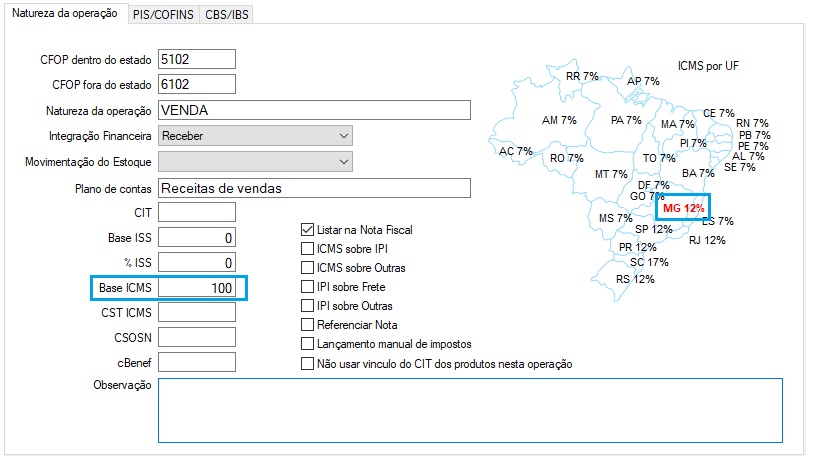814x459 pixels.
Task: Toggle Não usar vínculo do CIT checkbox
Action: coord(308,364)
